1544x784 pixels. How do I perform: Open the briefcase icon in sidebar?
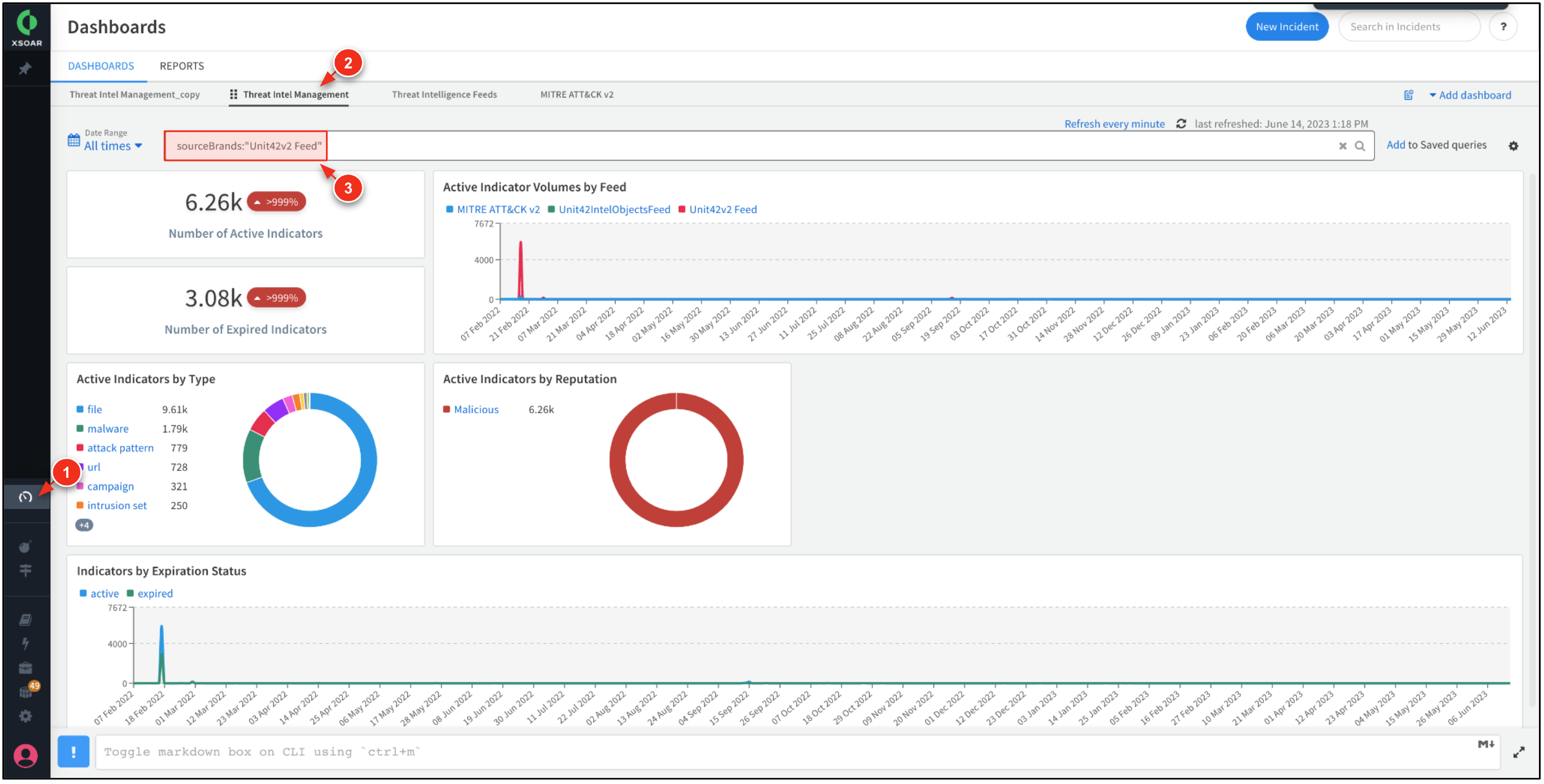(x=25, y=668)
